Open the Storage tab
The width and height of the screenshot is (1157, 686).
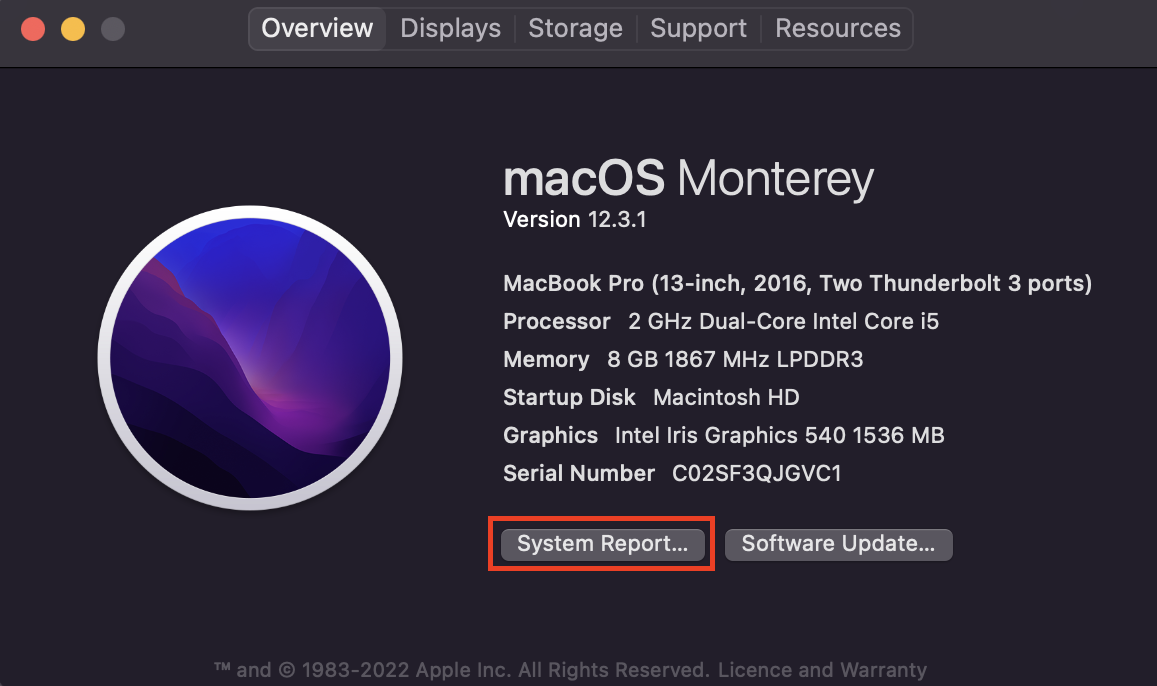pos(575,28)
